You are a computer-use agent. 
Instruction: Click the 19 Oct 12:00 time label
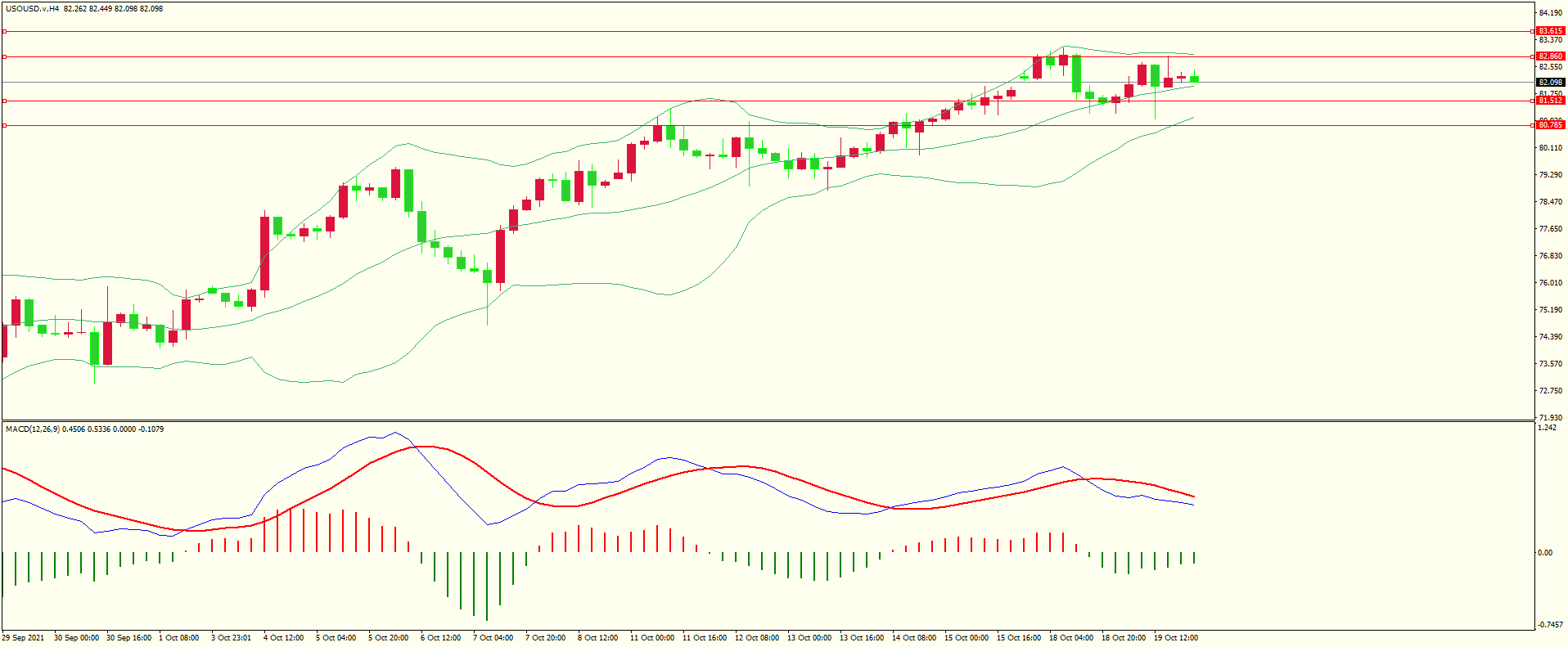[x=1175, y=638]
